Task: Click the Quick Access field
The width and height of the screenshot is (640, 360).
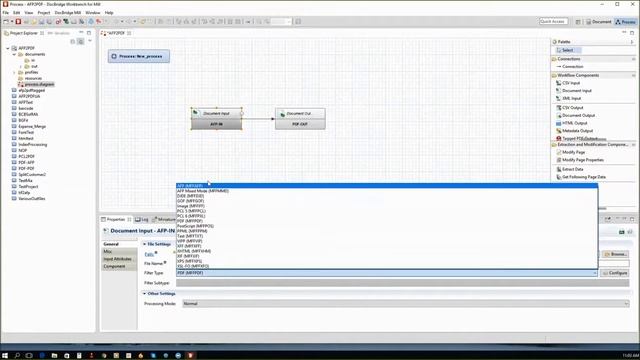Action: click(553, 21)
